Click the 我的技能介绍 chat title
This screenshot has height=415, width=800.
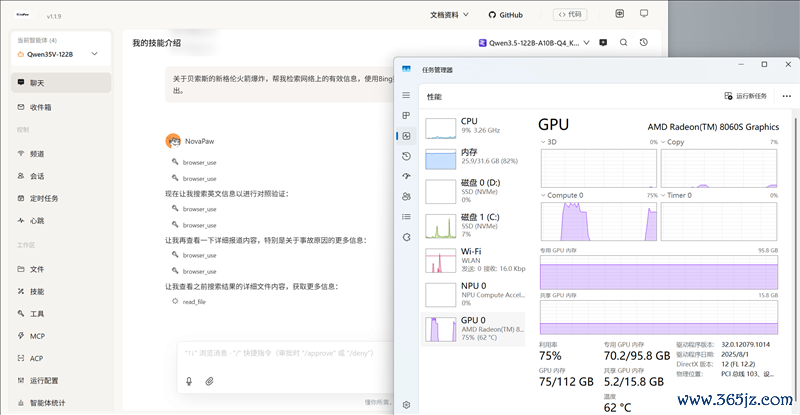[x=157, y=43]
